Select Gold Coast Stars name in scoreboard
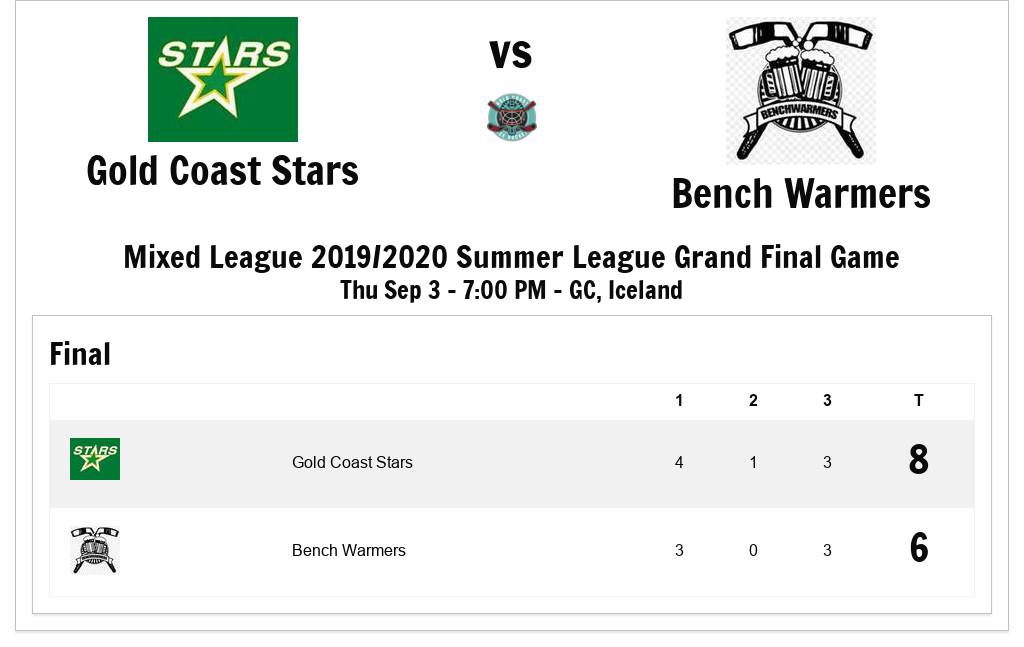 click(x=352, y=462)
